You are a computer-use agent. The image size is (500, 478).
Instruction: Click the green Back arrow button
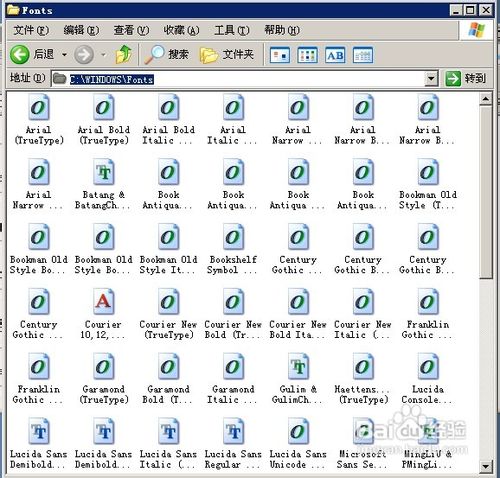click(x=19, y=54)
